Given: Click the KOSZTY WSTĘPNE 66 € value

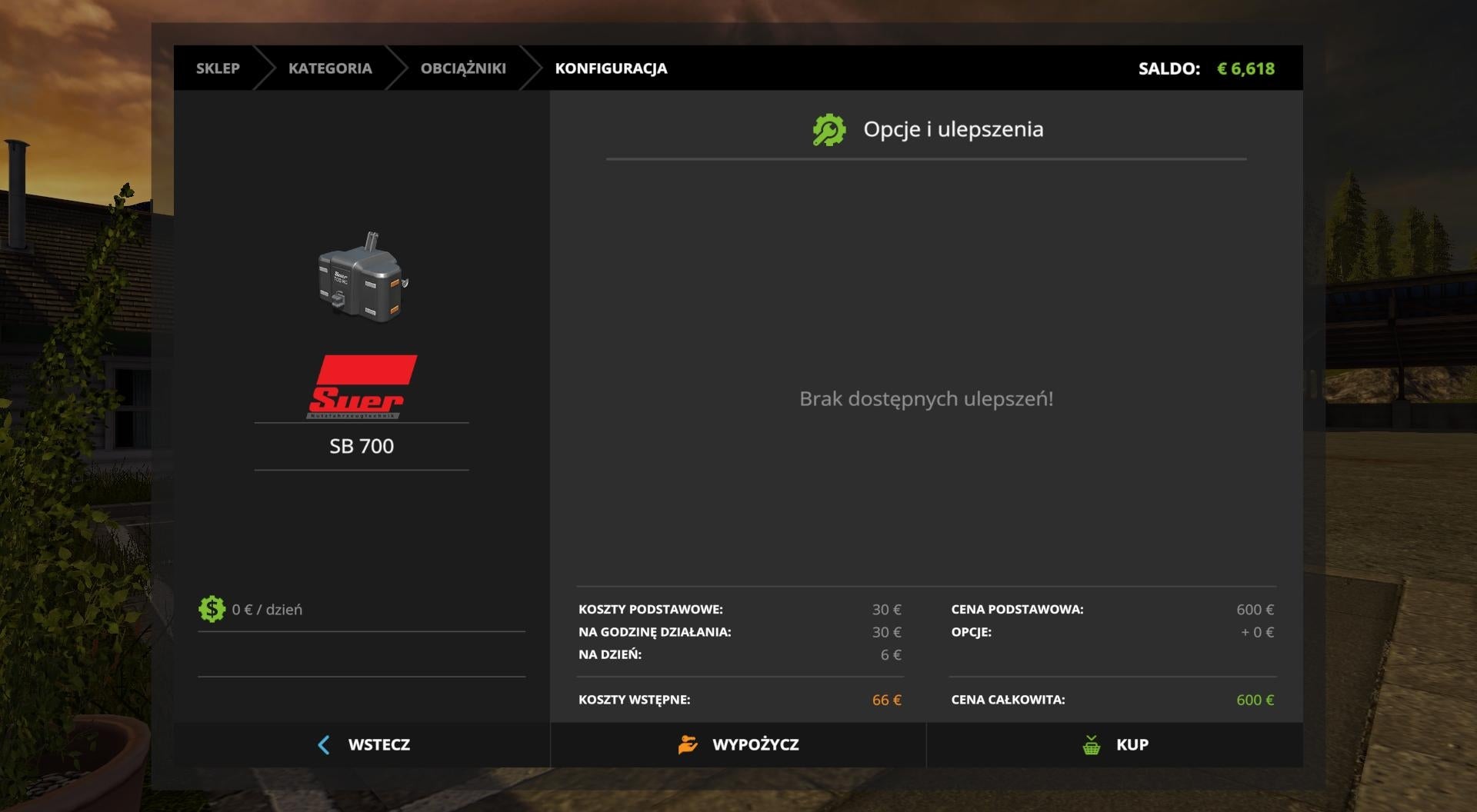Looking at the screenshot, I should pos(887,700).
